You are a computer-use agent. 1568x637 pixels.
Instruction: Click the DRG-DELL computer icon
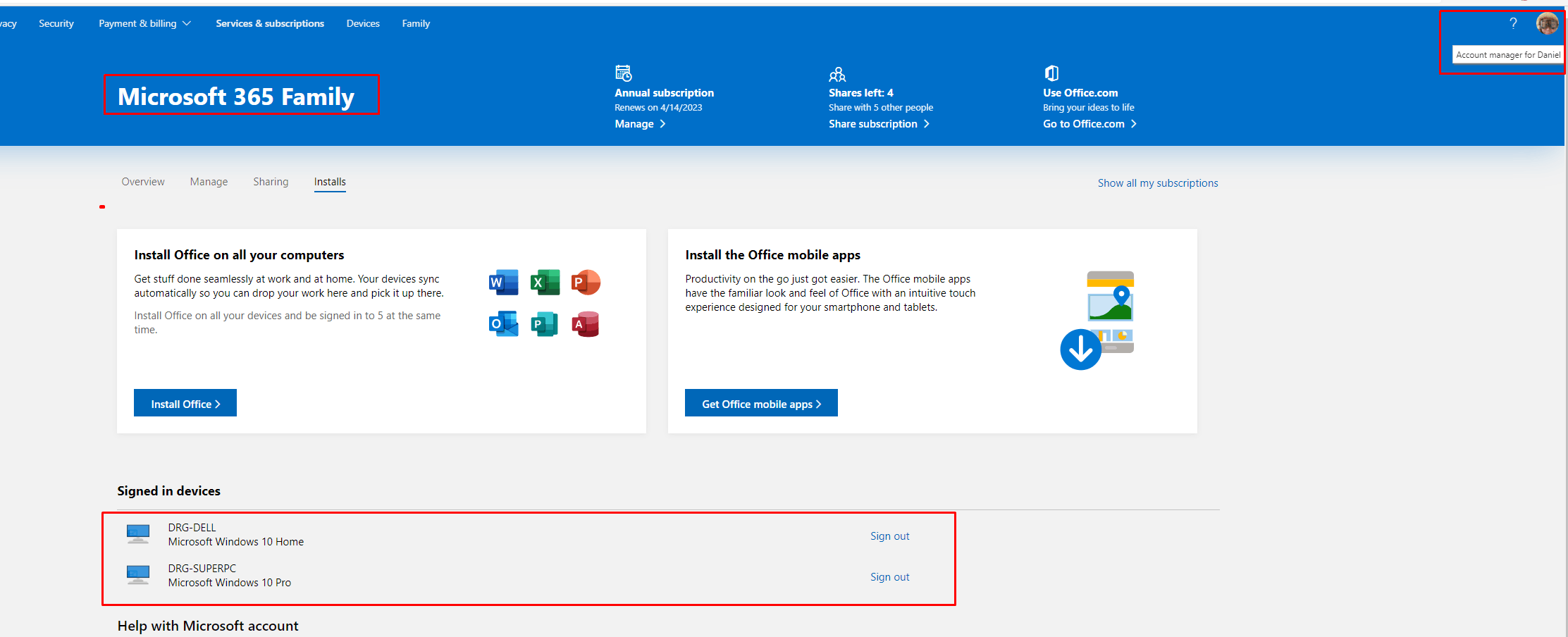(x=138, y=534)
